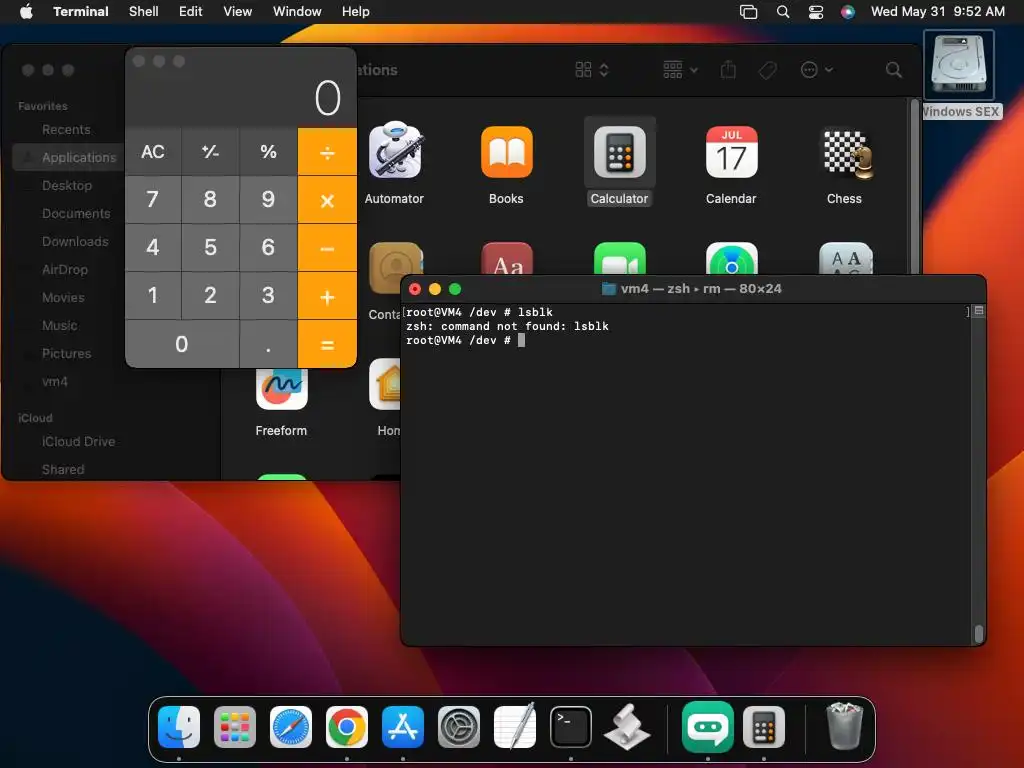Viewport: 1024px width, 768px height.
Task: Open Launchpad from the Dock
Action: [x=235, y=726]
